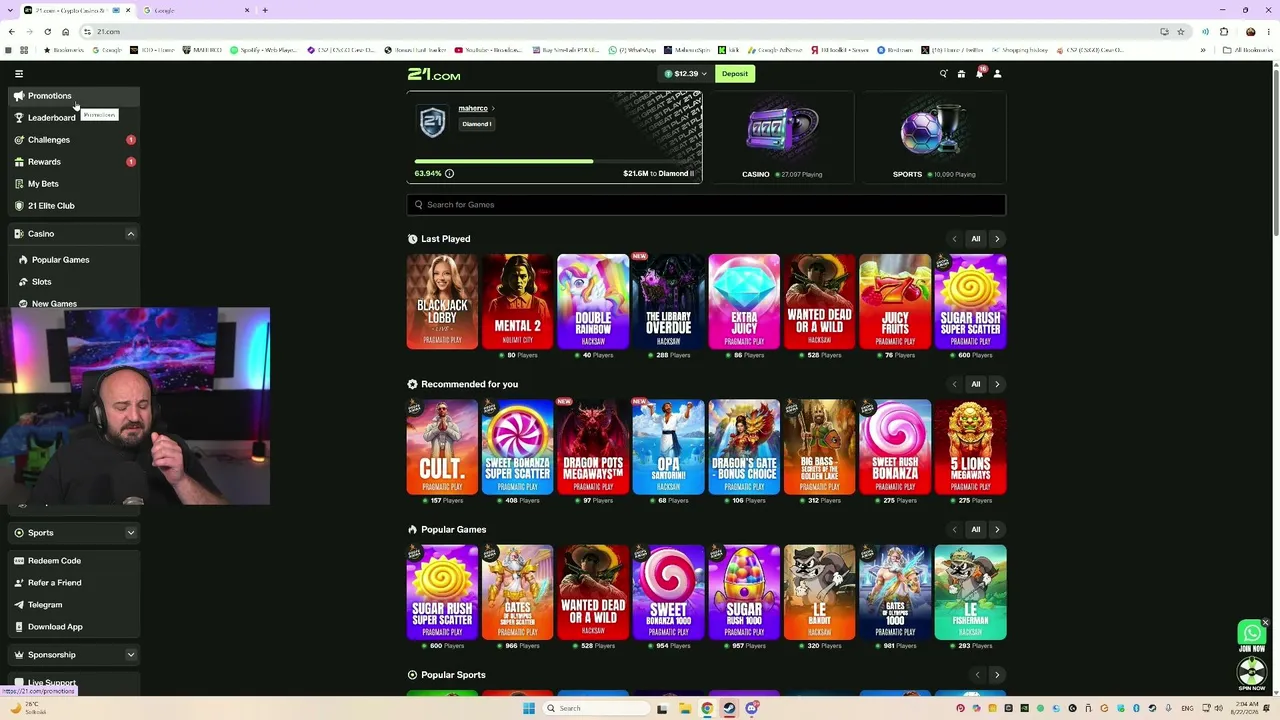Focus the Windows taskbar Search box
Viewport: 1280px width, 720px height.
click(x=597, y=708)
